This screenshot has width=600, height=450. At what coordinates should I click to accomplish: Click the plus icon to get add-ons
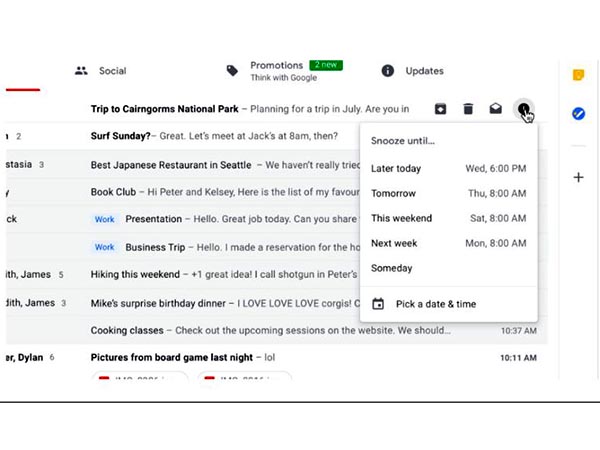tap(578, 177)
